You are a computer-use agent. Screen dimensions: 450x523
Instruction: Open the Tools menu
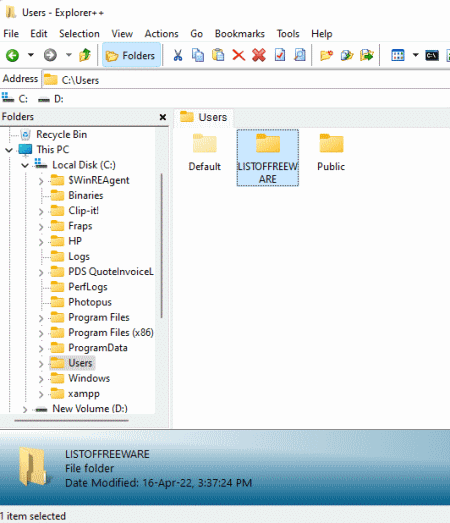click(288, 34)
